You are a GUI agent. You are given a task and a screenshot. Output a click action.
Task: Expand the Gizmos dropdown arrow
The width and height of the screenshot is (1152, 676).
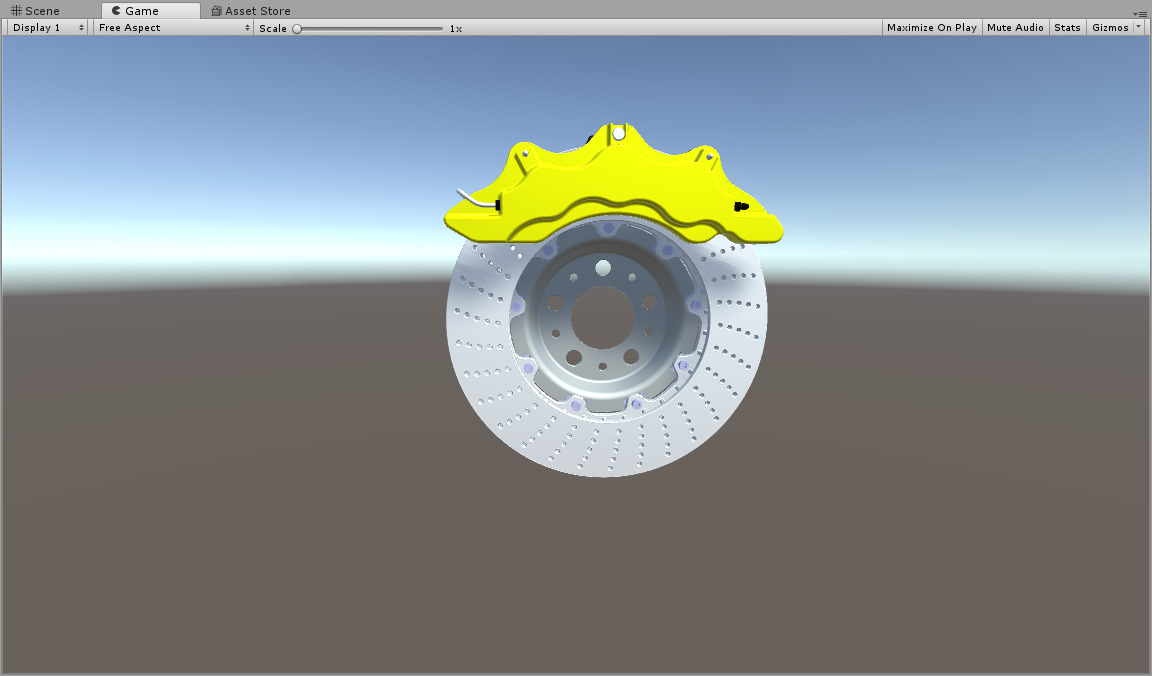coord(1139,28)
